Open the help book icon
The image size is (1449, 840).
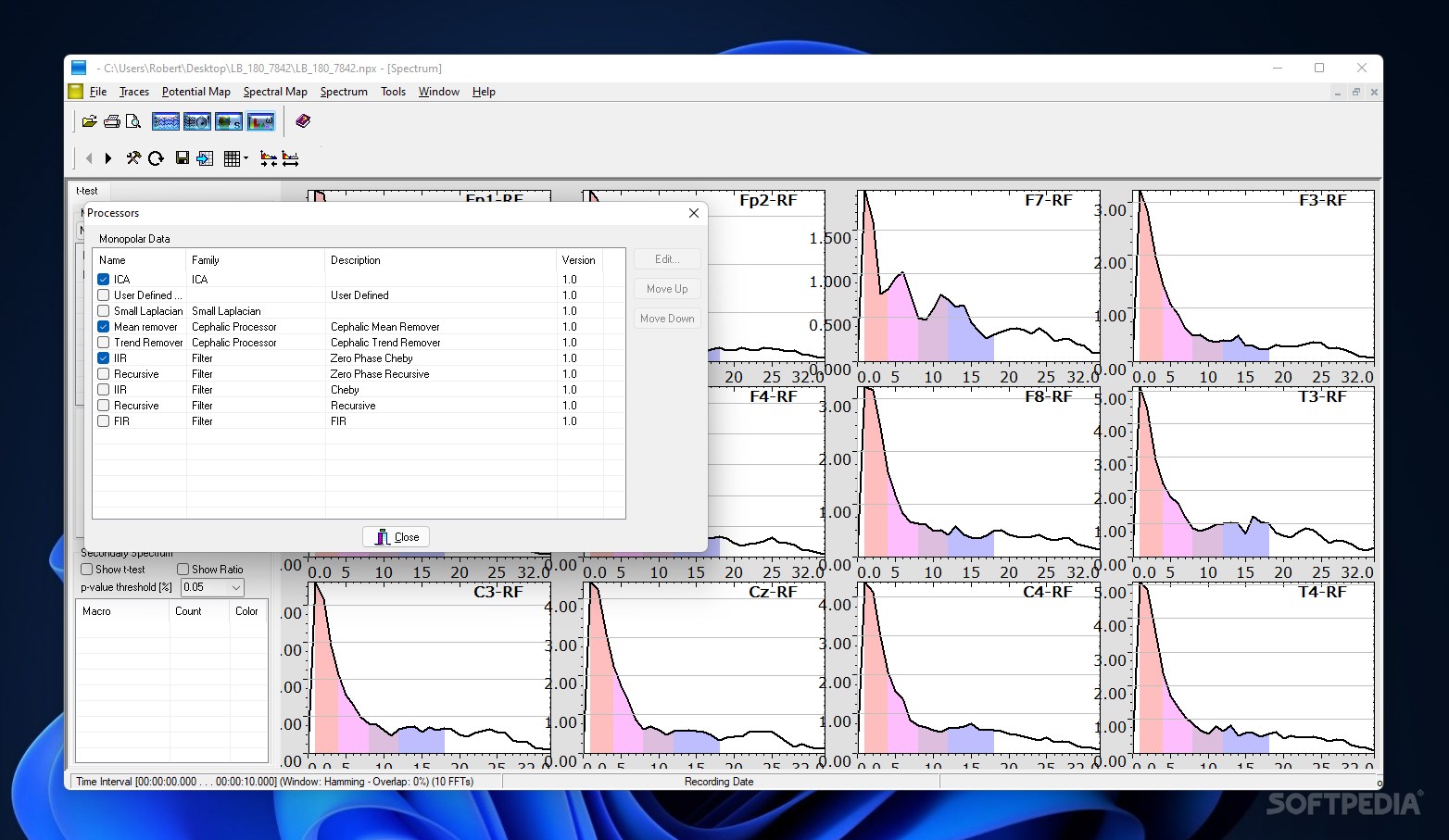(303, 121)
